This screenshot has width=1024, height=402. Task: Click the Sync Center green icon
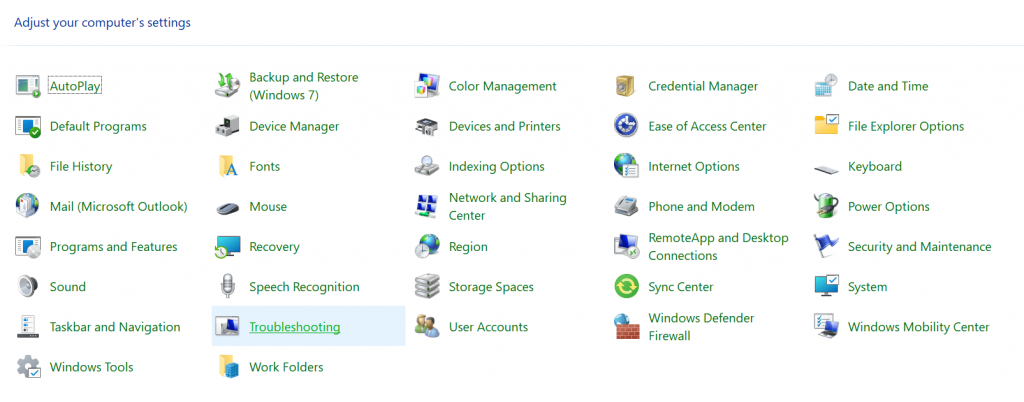pos(627,287)
